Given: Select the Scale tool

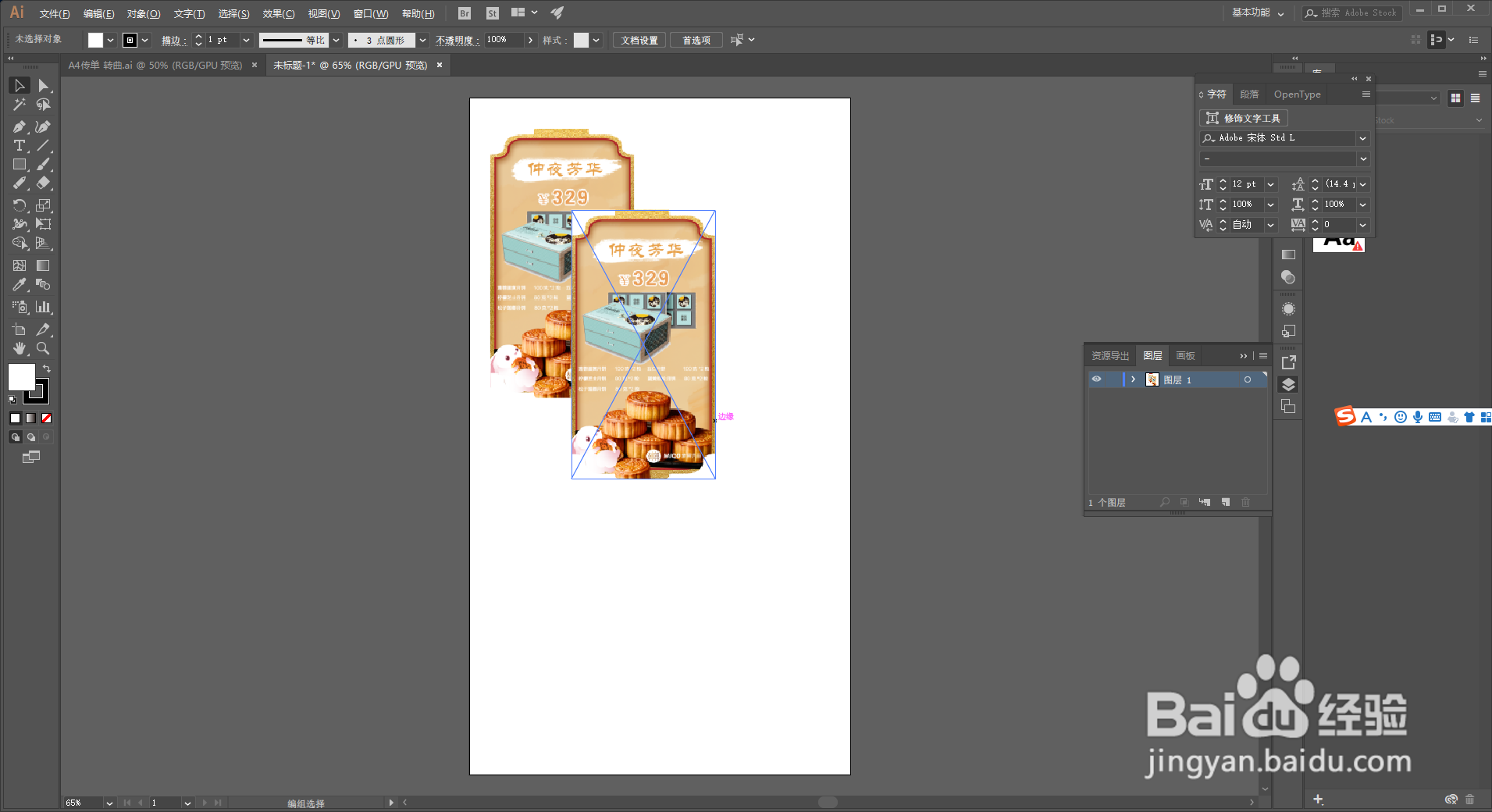Looking at the screenshot, I should pyautogui.click(x=44, y=205).
